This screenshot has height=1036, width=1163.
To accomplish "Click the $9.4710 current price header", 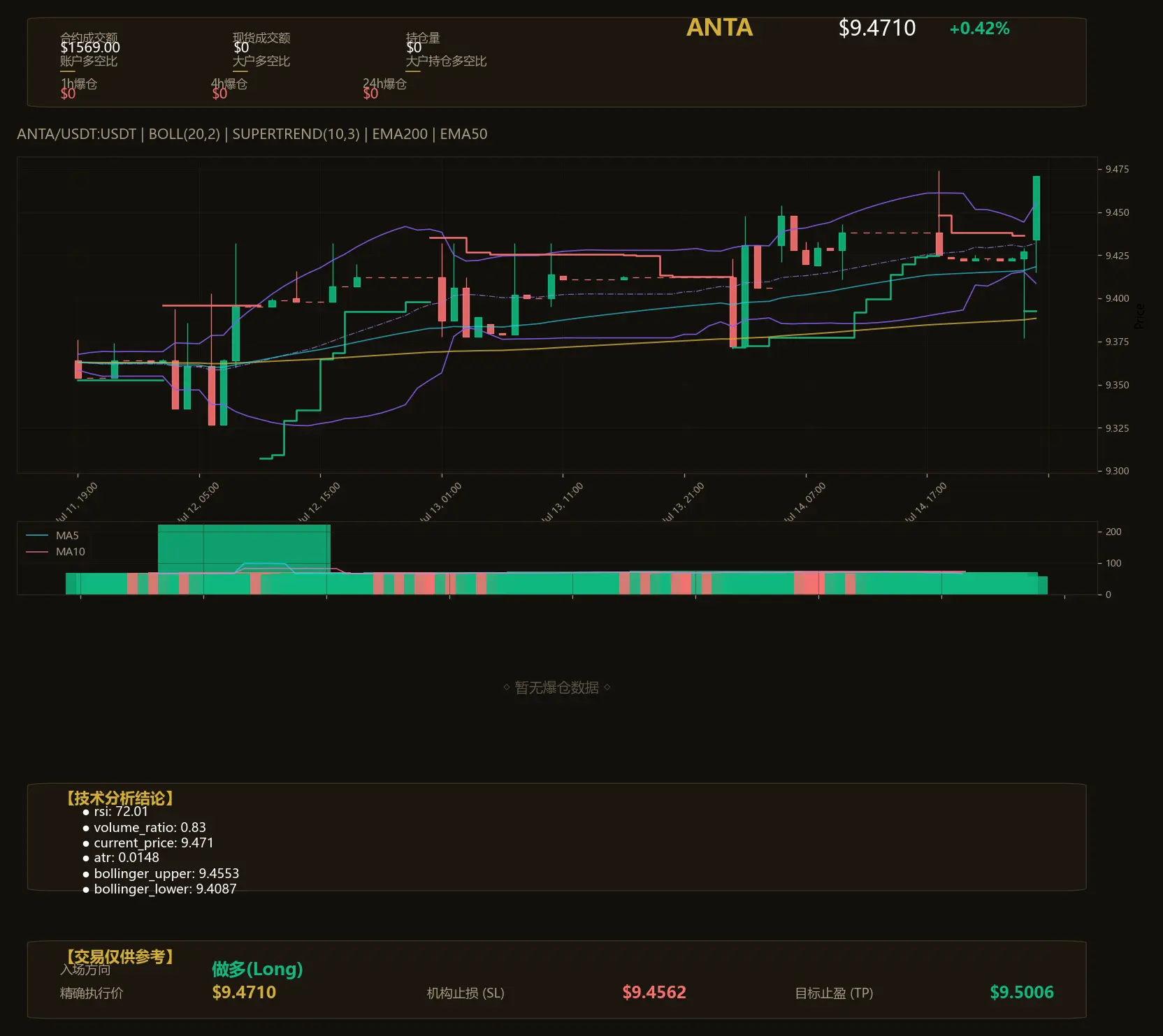I will pos(877,28).
